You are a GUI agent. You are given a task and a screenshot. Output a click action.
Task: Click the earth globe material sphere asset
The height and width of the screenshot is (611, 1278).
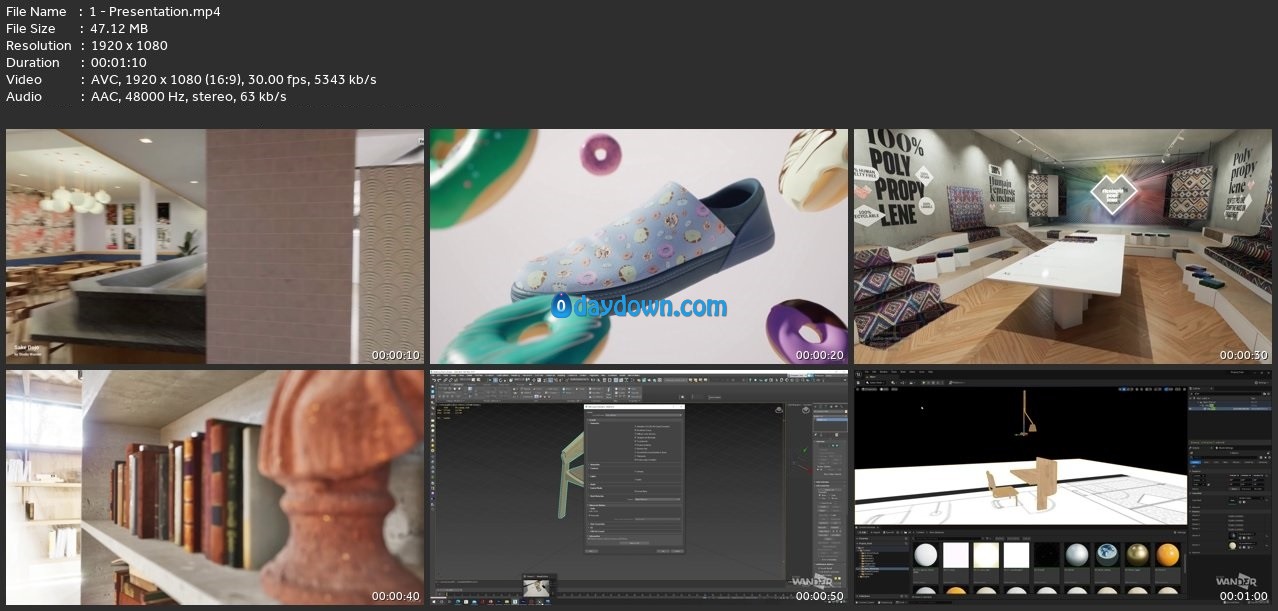point(1107,556)
